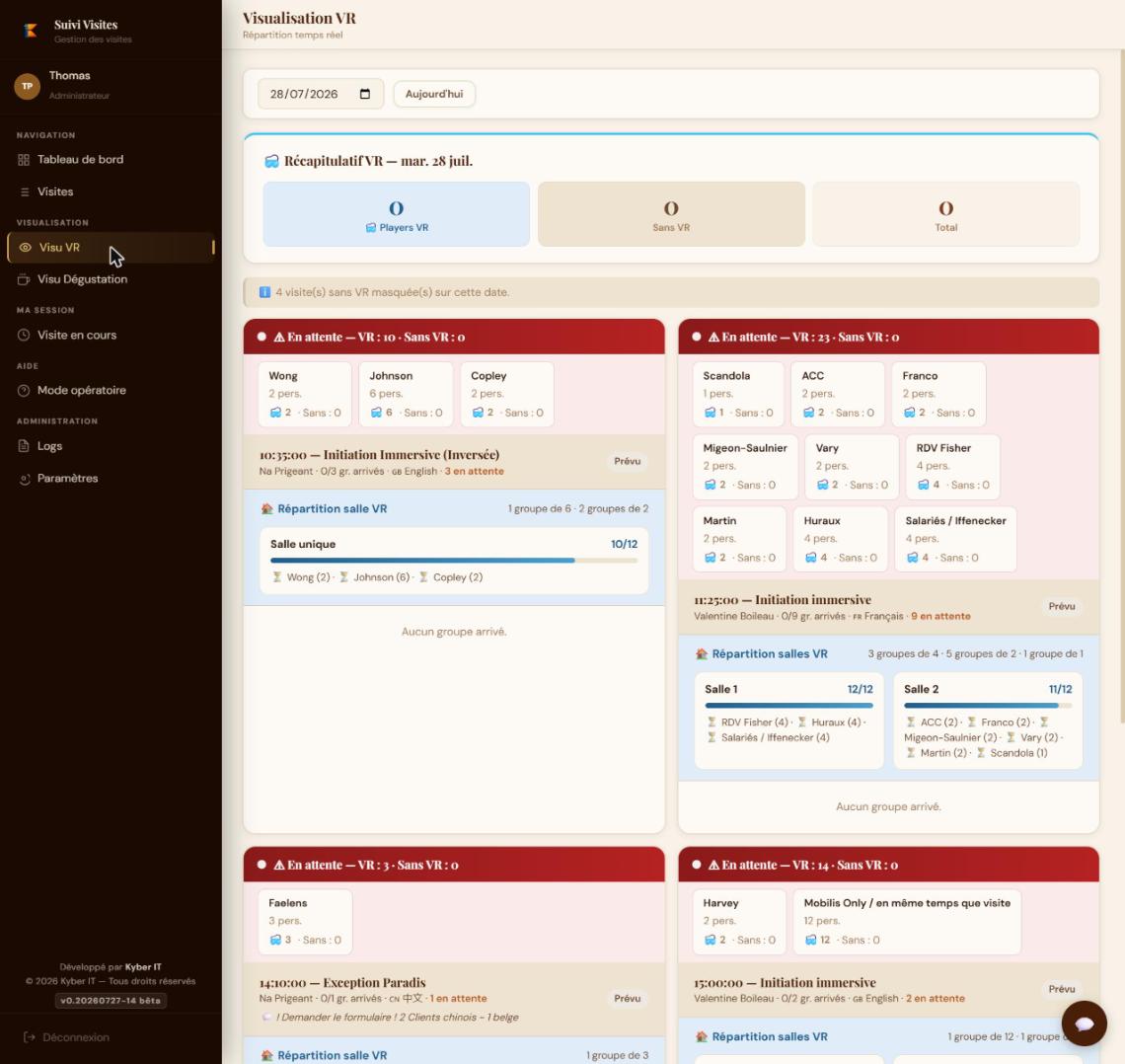Click the TP user avatar
Screen dimensions: 1125x1064
(28, 86)
